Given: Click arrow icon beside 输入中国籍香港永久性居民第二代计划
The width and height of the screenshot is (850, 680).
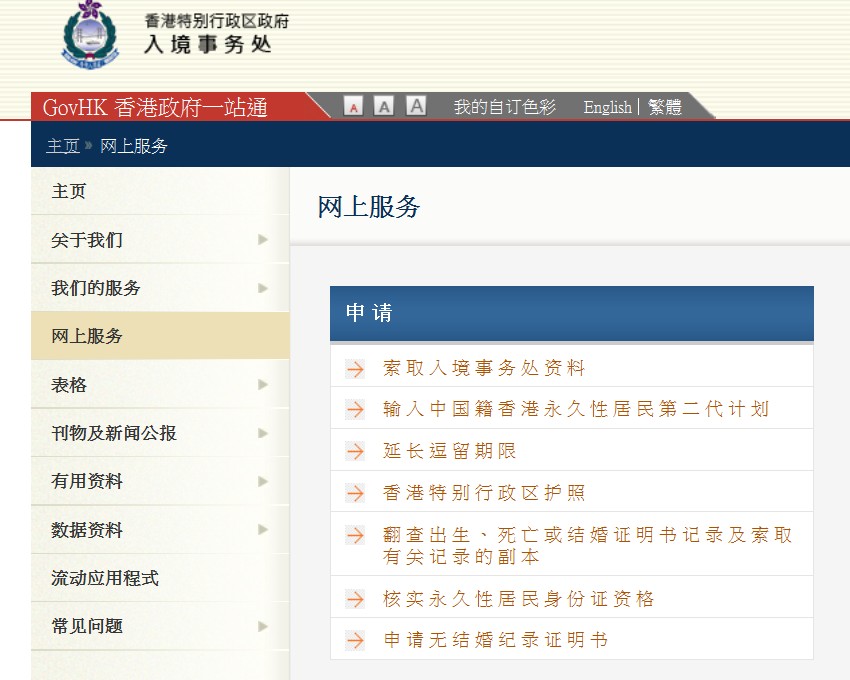Looking at the screenshot, I should click(x=356, y=409).
